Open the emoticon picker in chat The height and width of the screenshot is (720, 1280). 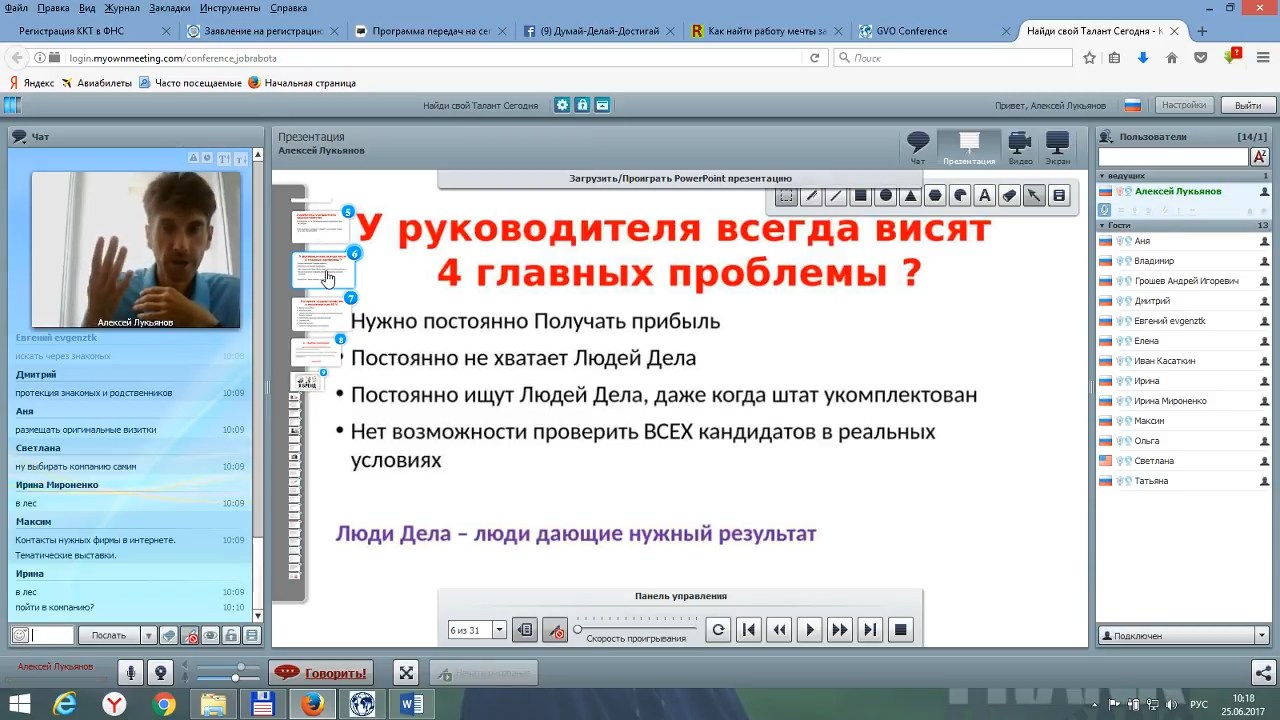click(x=19, y=635)
